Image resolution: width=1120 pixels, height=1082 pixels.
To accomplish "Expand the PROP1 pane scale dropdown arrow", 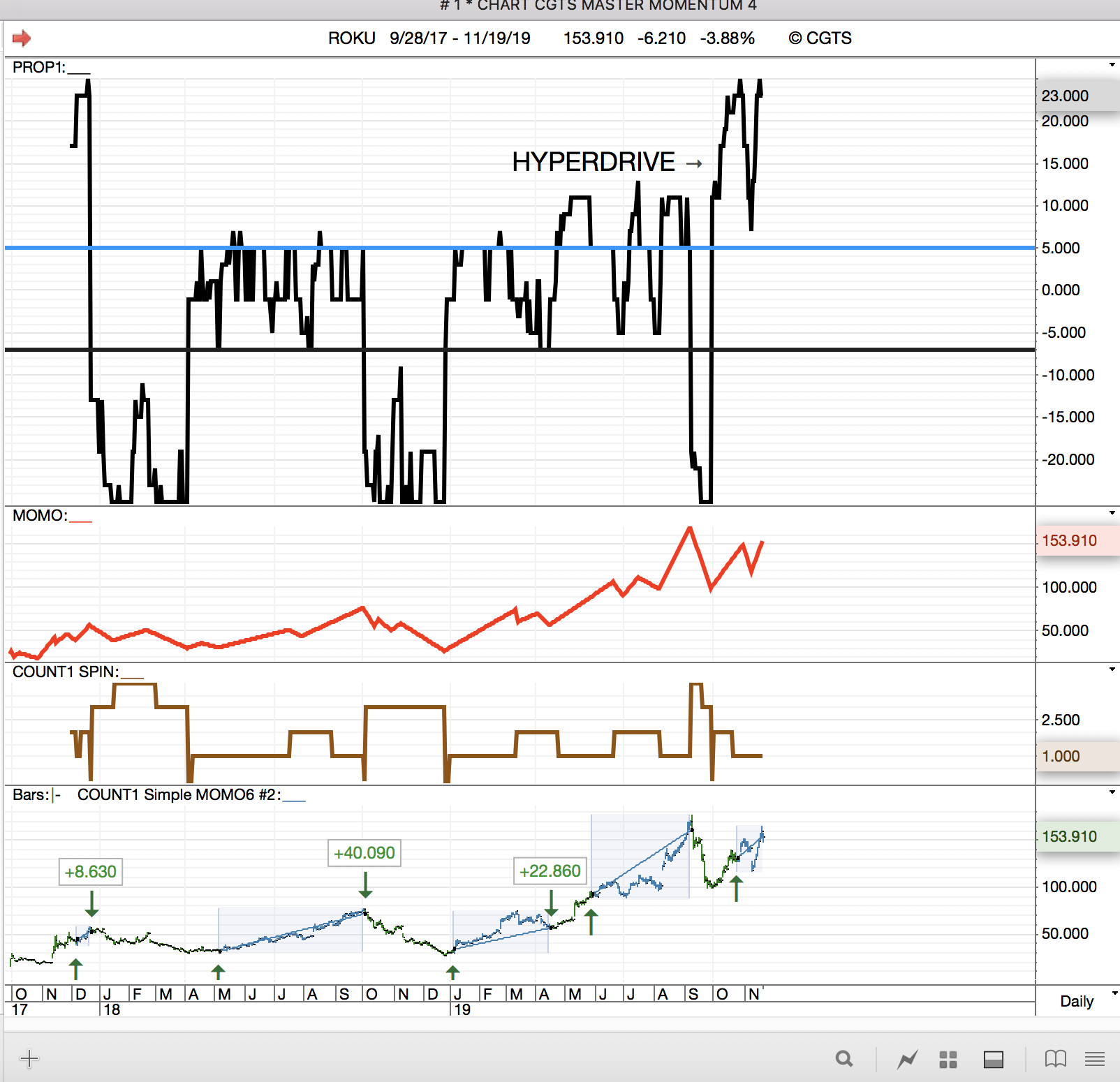I will point(1112,65).
